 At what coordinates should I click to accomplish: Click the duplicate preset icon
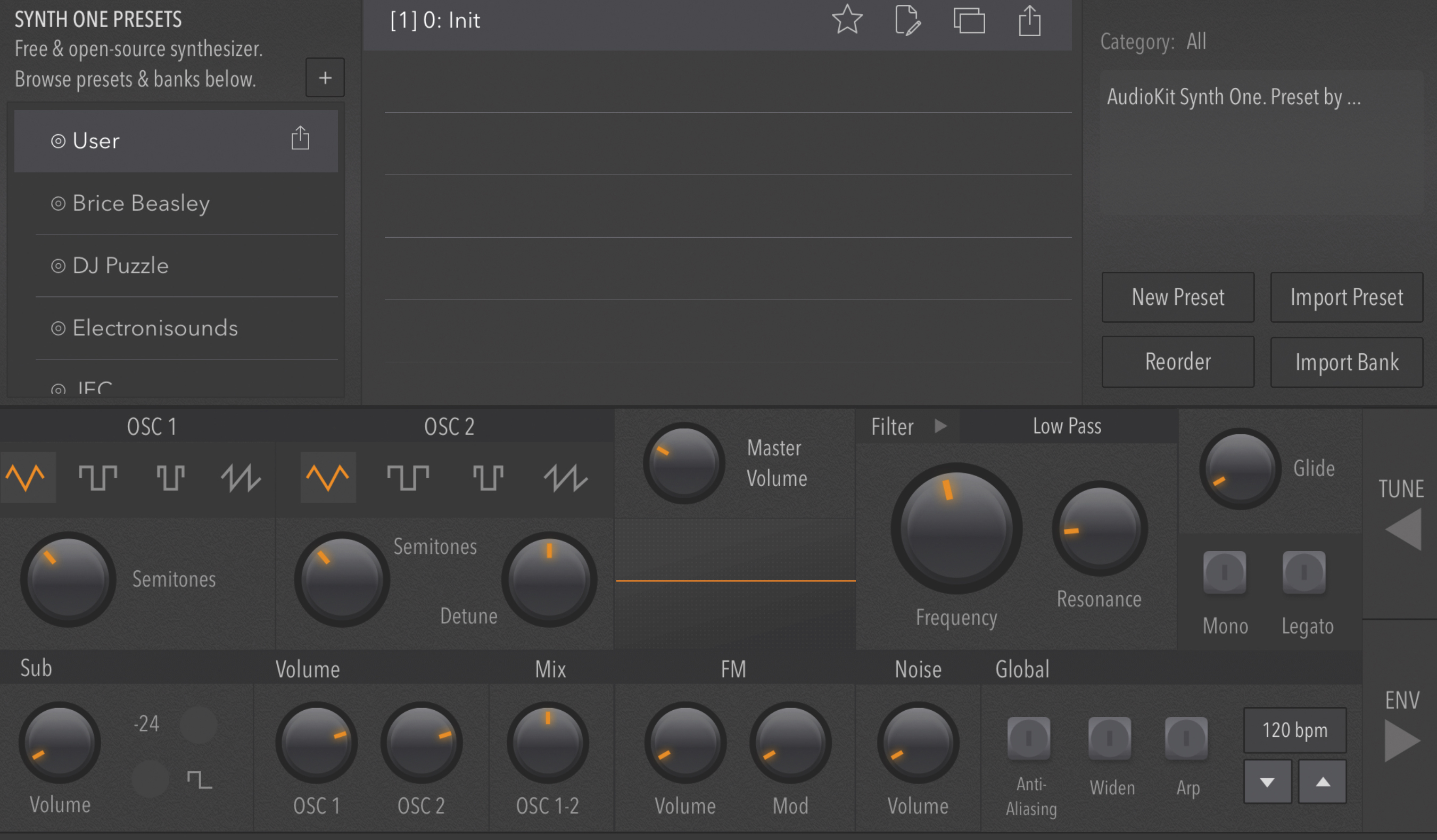coord(969,21)
